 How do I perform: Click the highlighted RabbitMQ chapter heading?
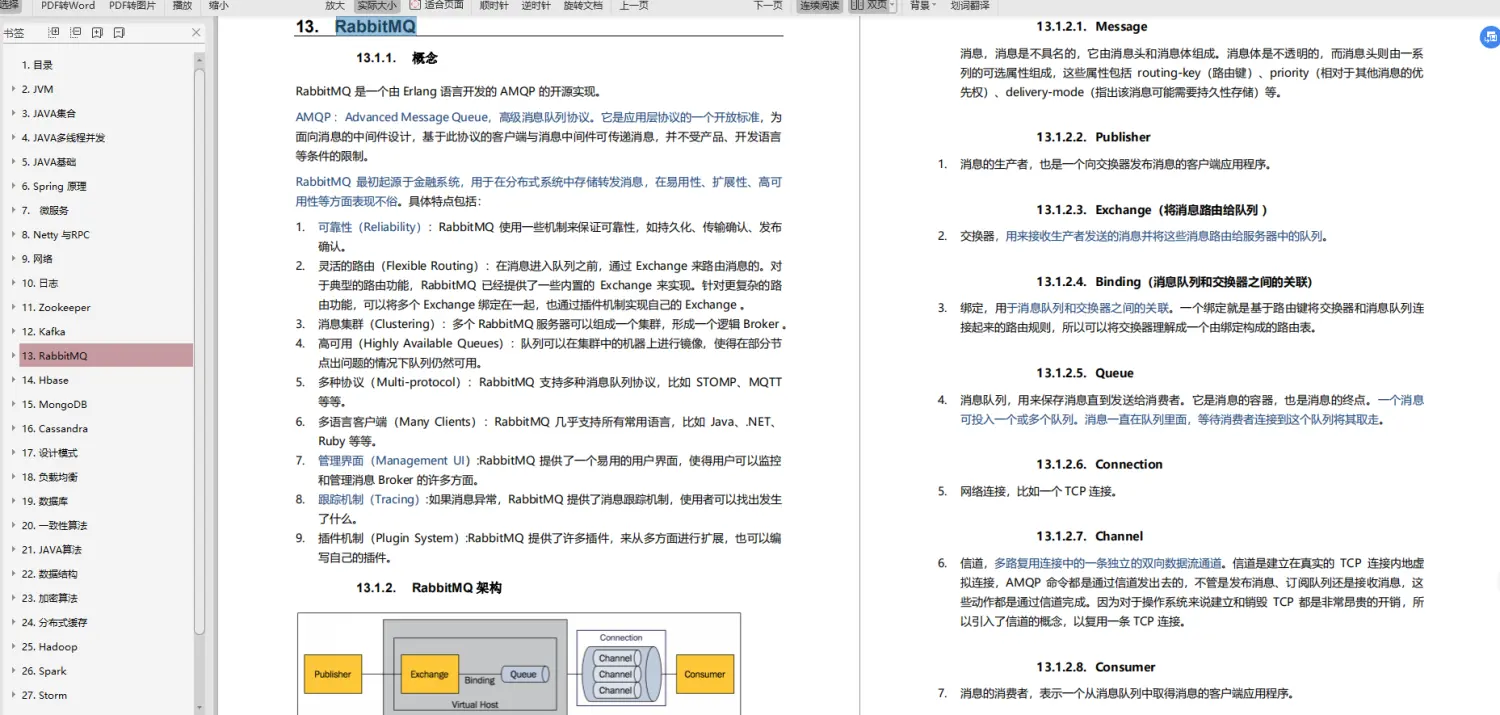click(375, 27)
